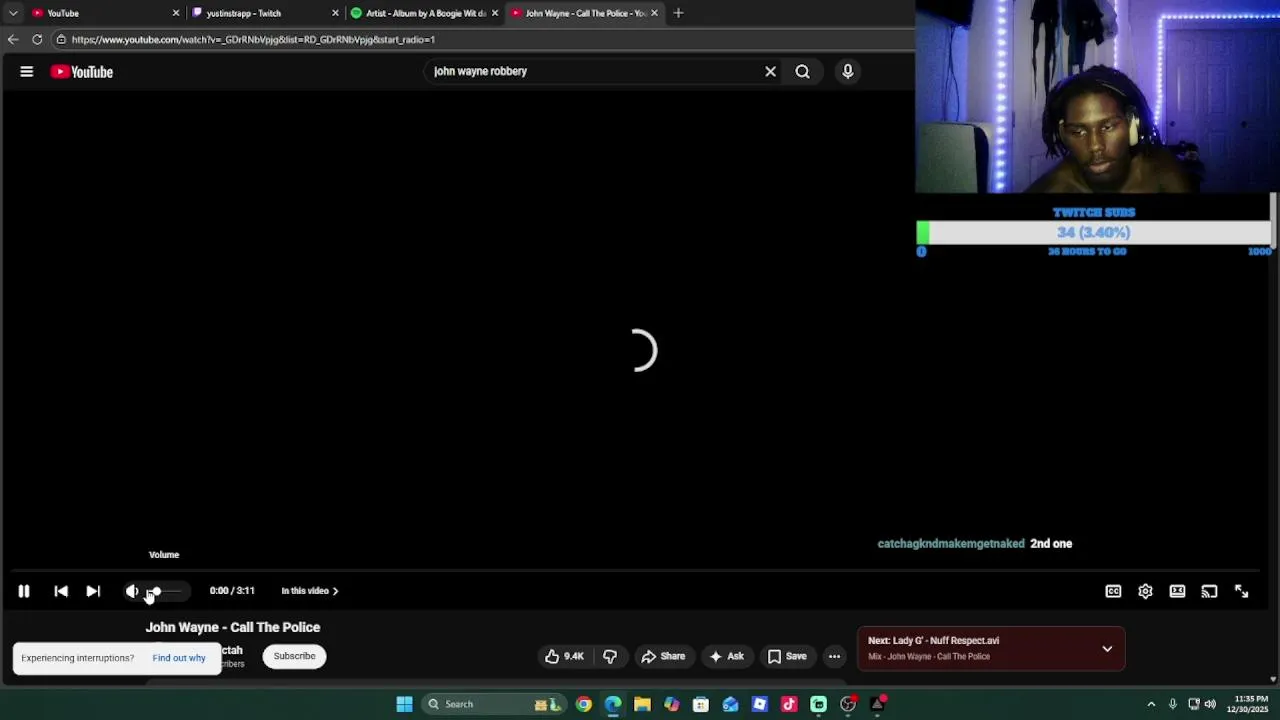Open the Windows Start menu
Image resolution: width=1280 pixels, height=720 pixels.
point(404,704)
